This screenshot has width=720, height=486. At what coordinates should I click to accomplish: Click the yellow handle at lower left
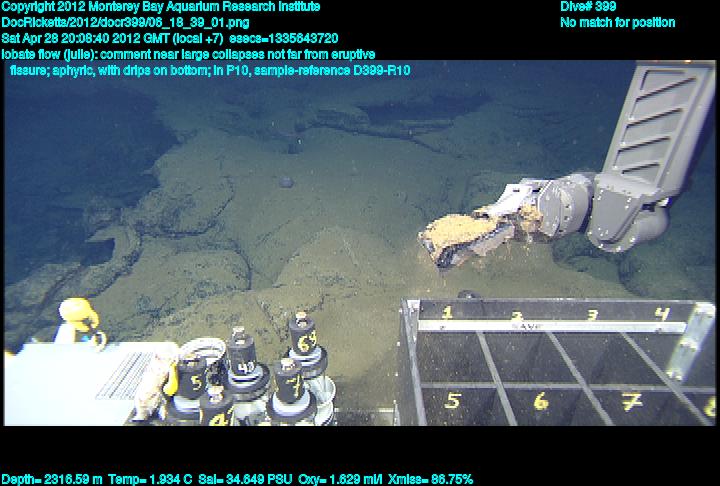tap(79, 316)
